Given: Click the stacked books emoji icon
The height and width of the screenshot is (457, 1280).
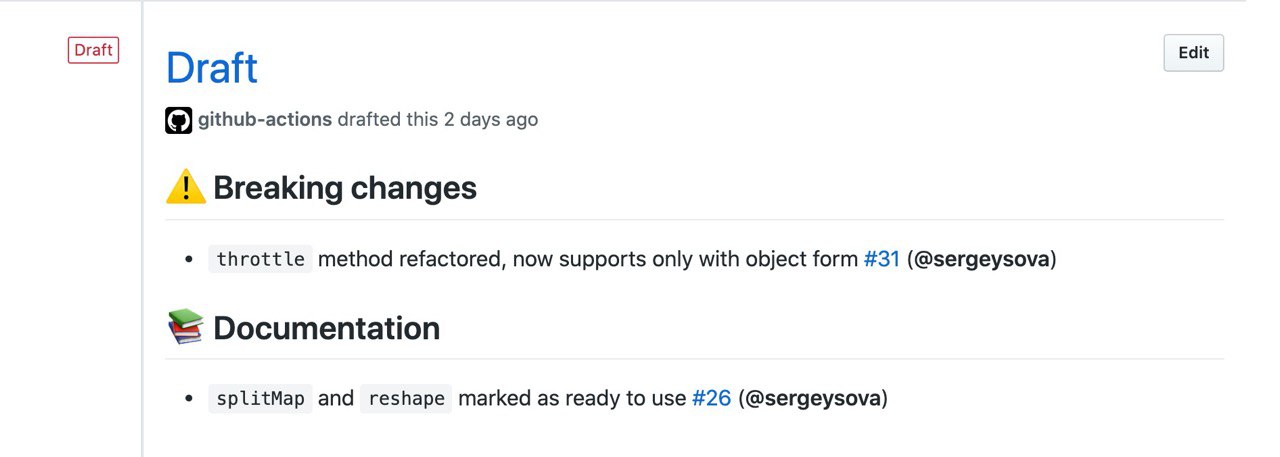Looking at the screenshot, I should (186, 327).
